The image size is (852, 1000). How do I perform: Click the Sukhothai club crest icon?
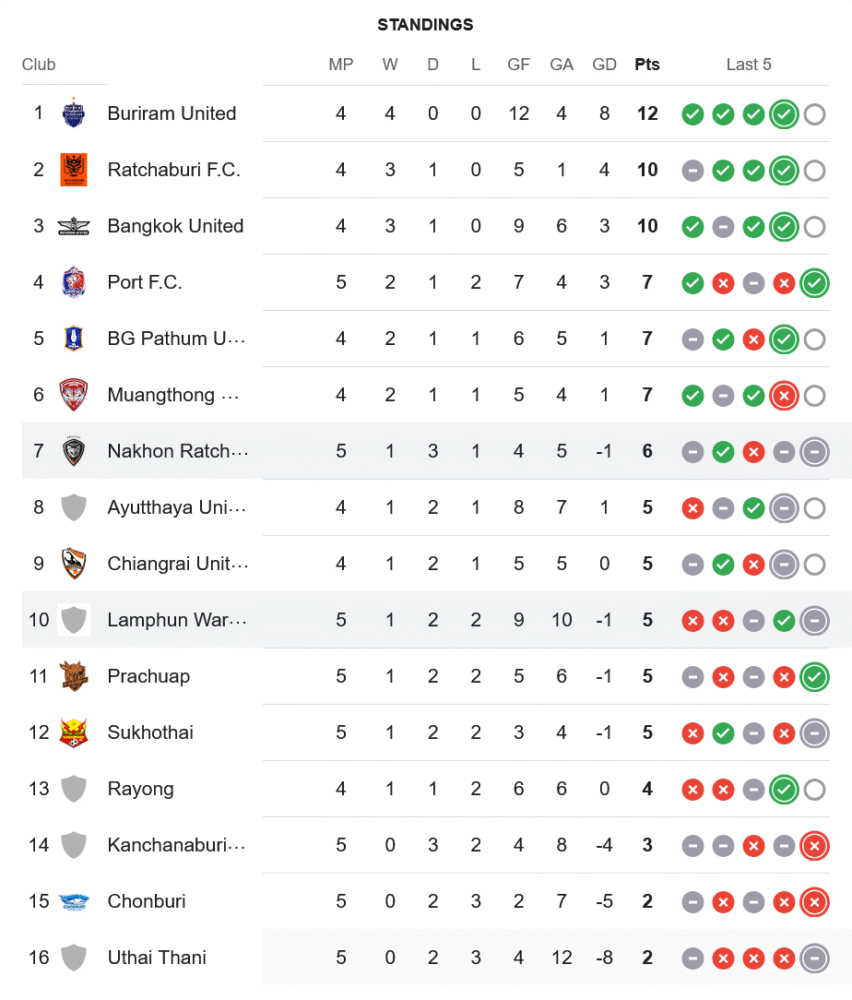74,732
